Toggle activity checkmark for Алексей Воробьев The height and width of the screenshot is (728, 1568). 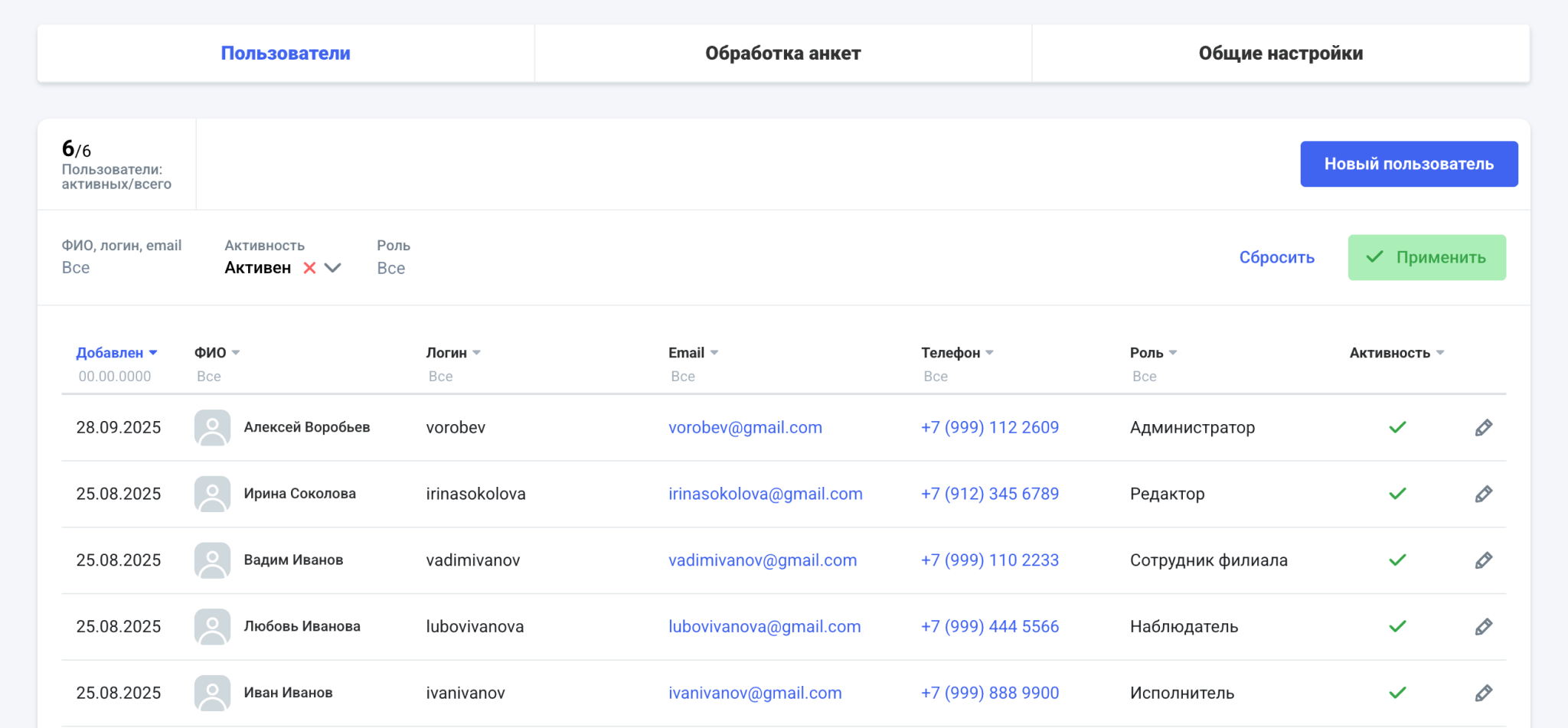click(x=1397, y=427)
